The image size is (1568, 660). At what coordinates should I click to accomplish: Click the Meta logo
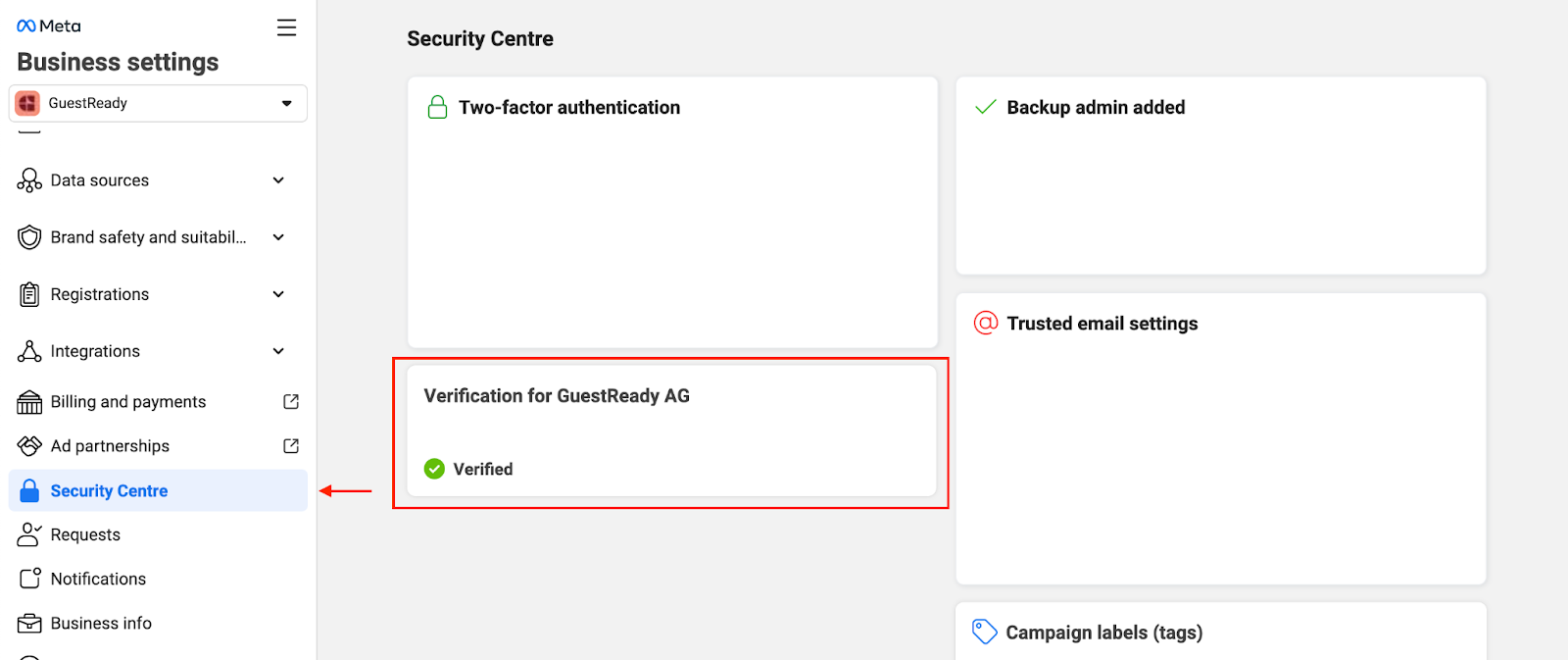(x=49, y=26)
